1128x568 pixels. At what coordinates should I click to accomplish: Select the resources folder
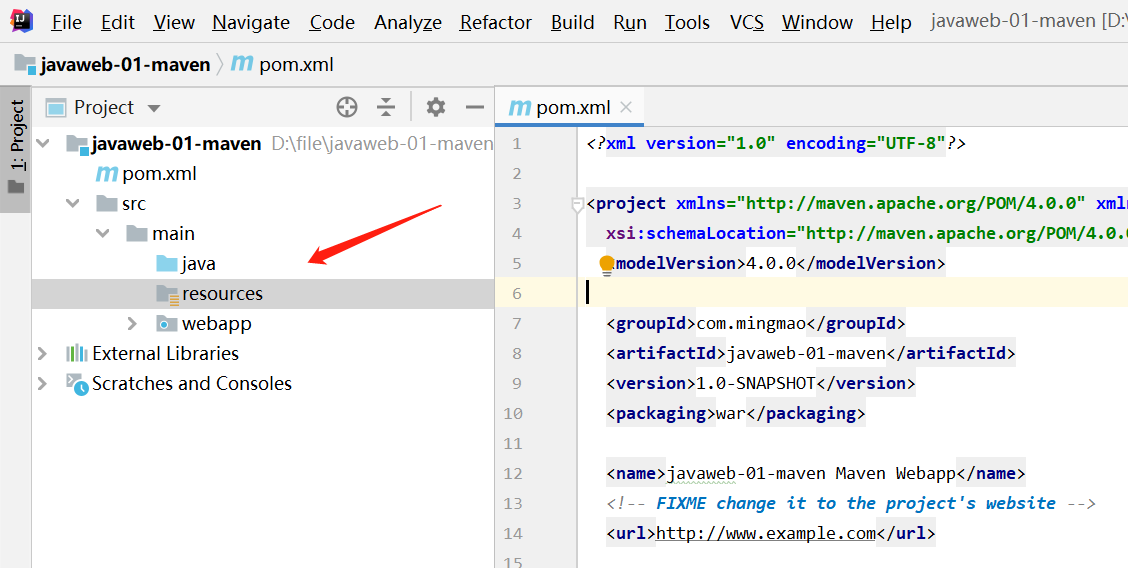click(222, 294)
